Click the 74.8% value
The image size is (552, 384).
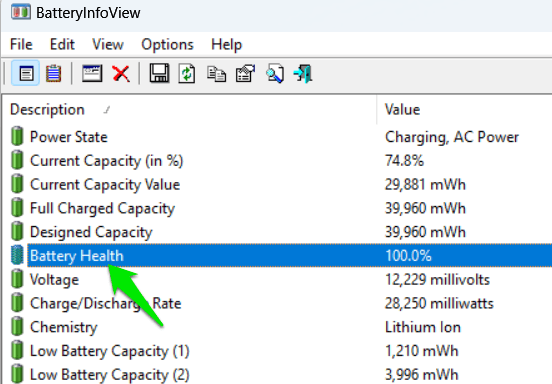pyautogui.click(x=404, y=161)
